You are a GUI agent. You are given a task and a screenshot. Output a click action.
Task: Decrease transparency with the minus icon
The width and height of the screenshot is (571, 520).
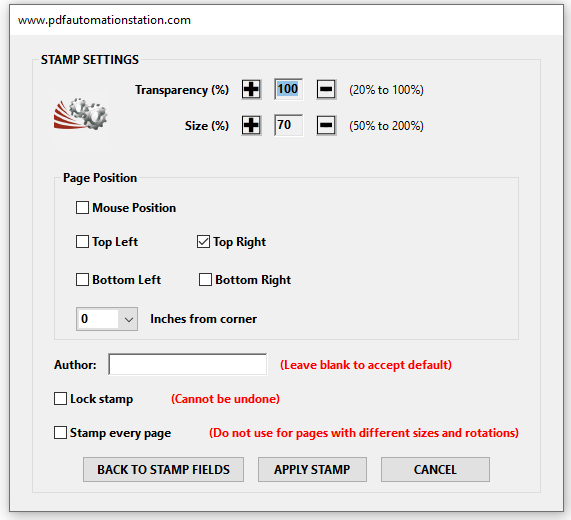coord(326,89)
